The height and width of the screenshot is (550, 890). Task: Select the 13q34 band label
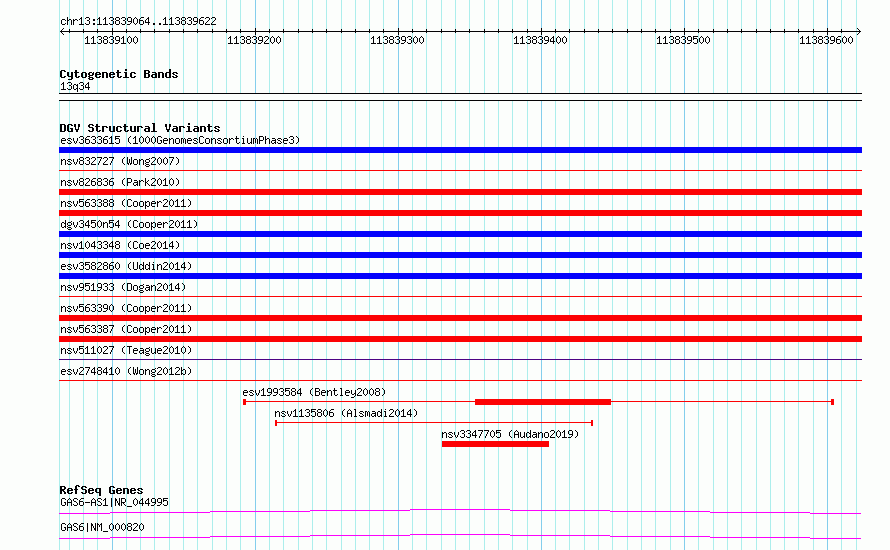(75, 86)
